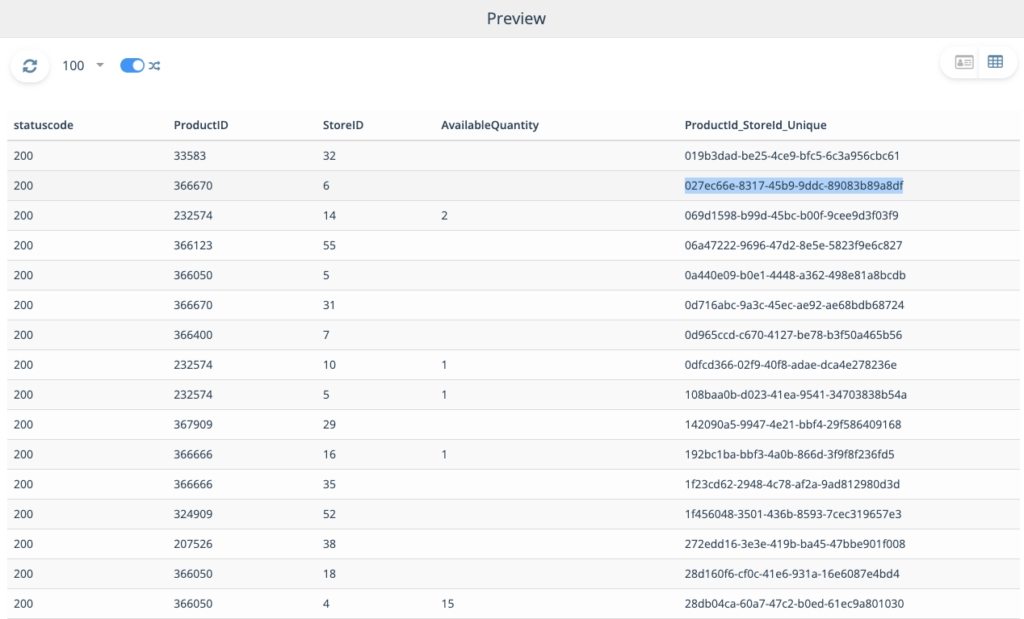
Task: Click StoreID cell 55
Action: click(x=330, y=245)
